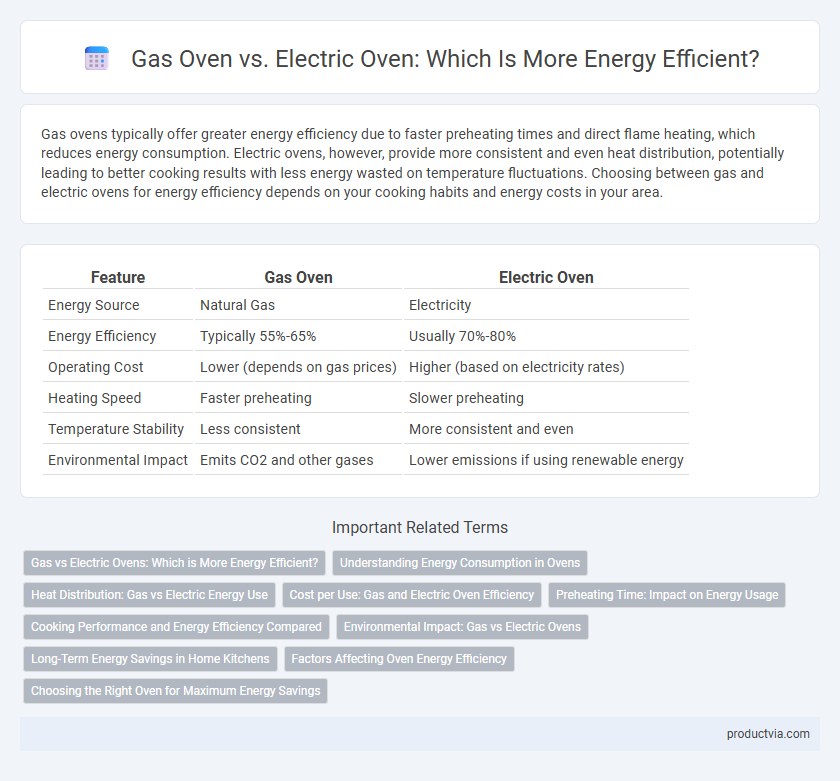Click the 'Less consistent' cell
This screenshot has width=840, height=781.
click(x=250, y=429)
